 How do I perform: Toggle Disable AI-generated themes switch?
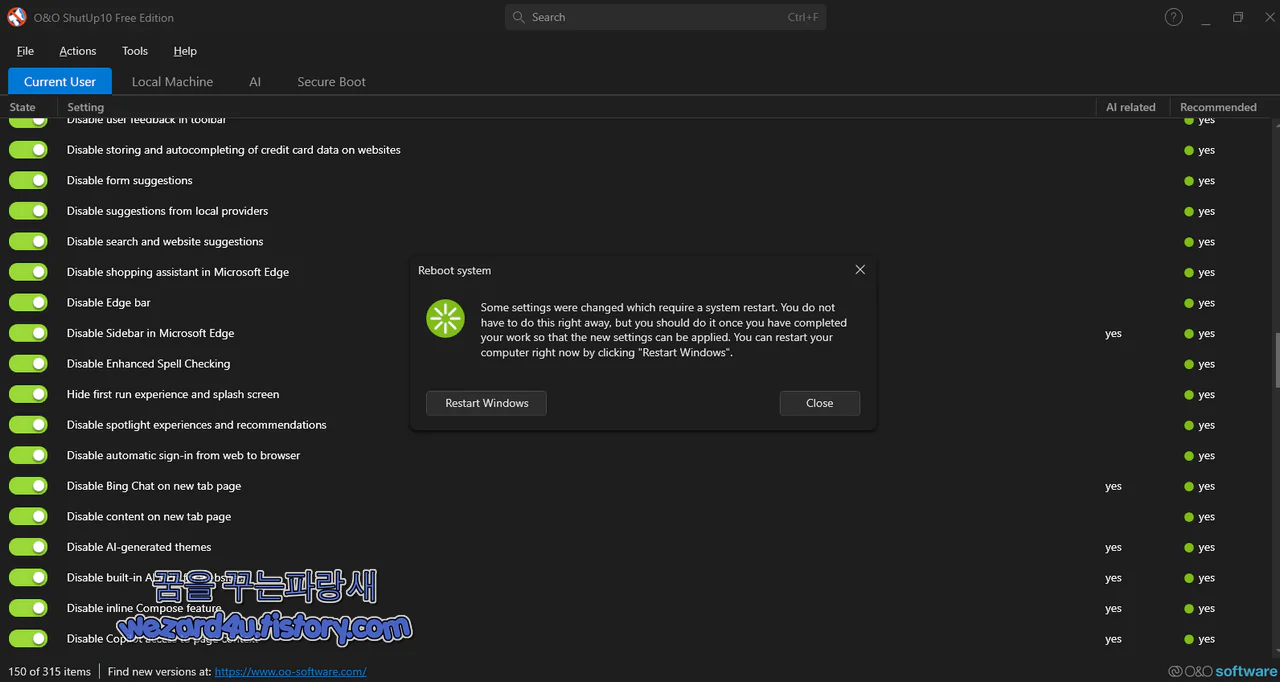pos(28,547)
